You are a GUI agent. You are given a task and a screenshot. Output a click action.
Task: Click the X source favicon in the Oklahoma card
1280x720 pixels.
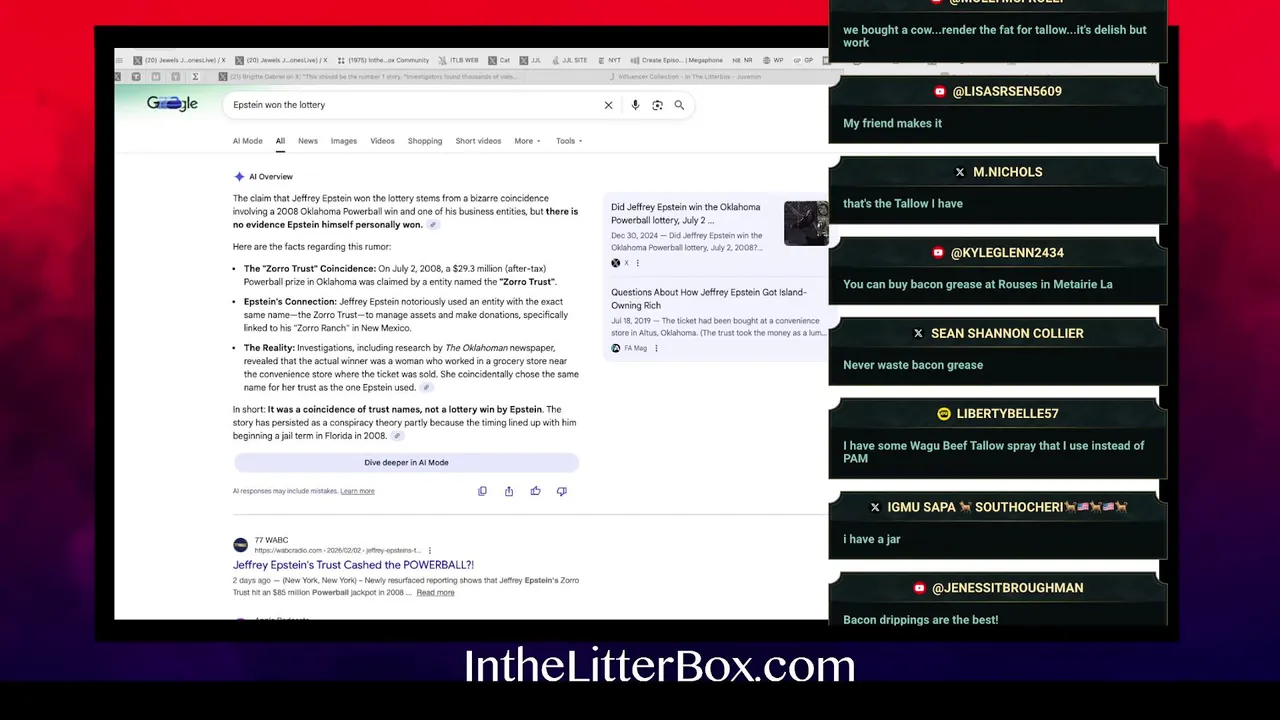coord(616,263)
